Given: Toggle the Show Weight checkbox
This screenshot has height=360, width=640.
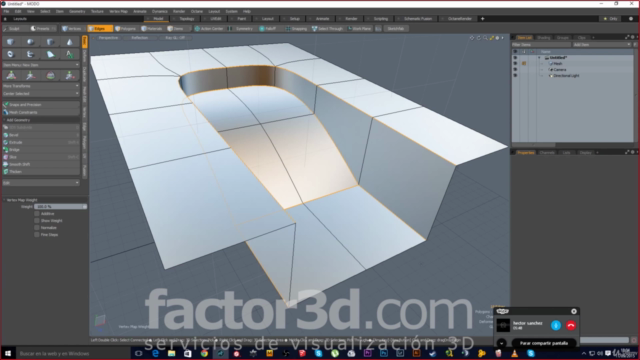Looking at the screenshot, I should pyautogui.click(x=37, y=220).
